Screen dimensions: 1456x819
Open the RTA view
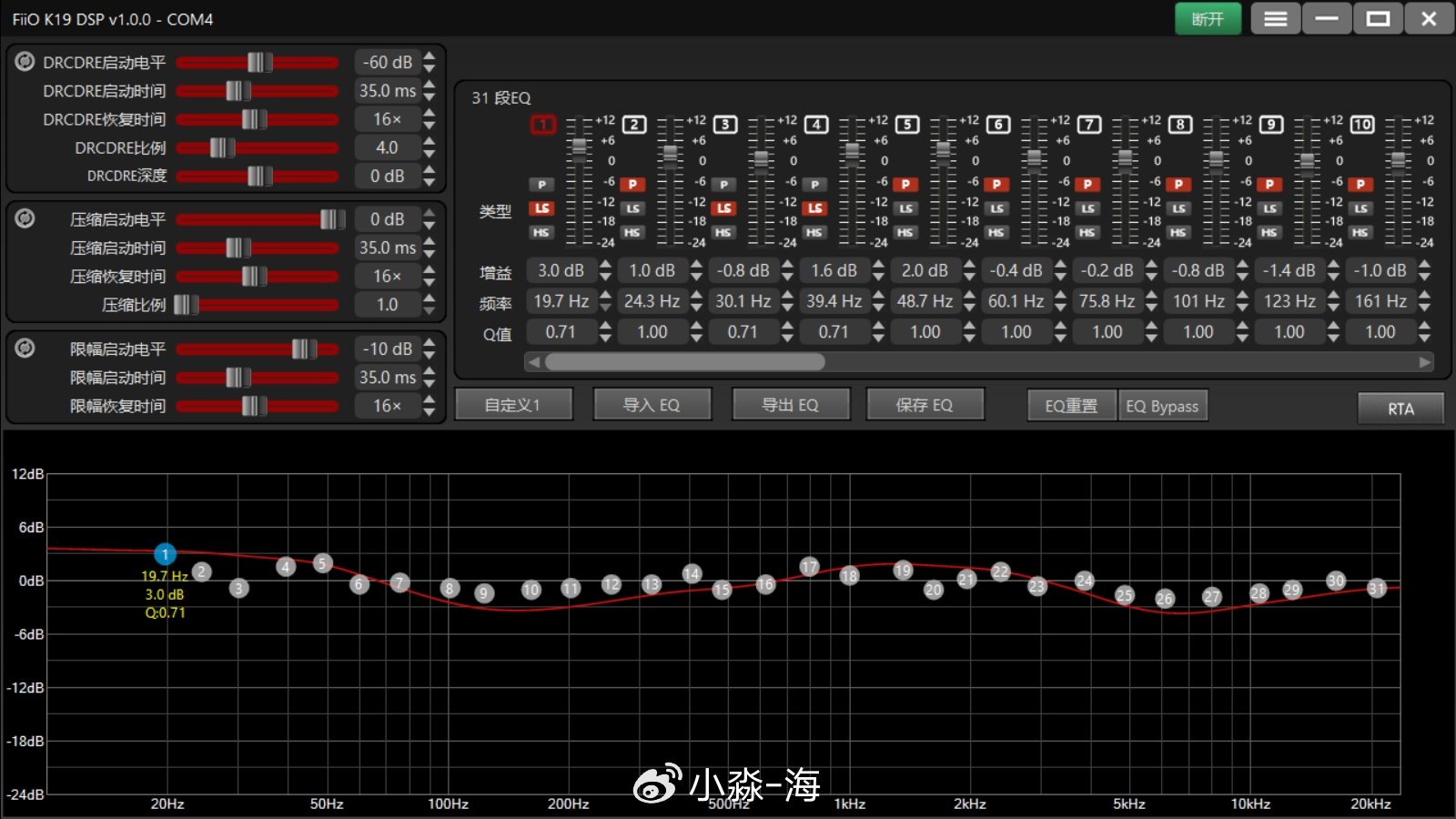pyautogui.click(x=1400, y=409)
